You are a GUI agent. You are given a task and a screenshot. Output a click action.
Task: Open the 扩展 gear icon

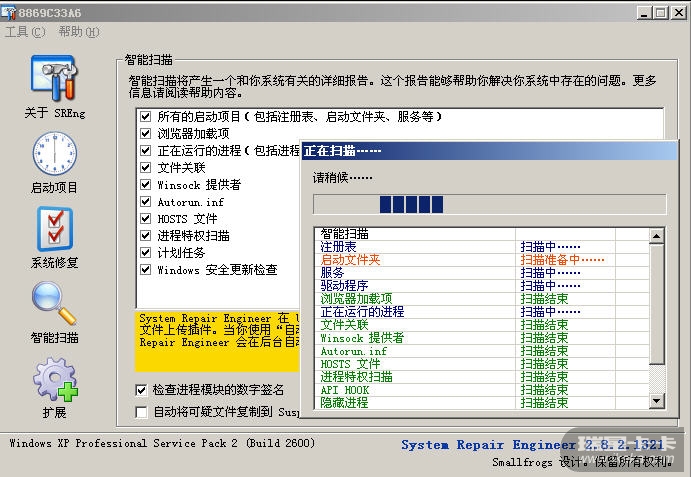(x=55, y=379)
